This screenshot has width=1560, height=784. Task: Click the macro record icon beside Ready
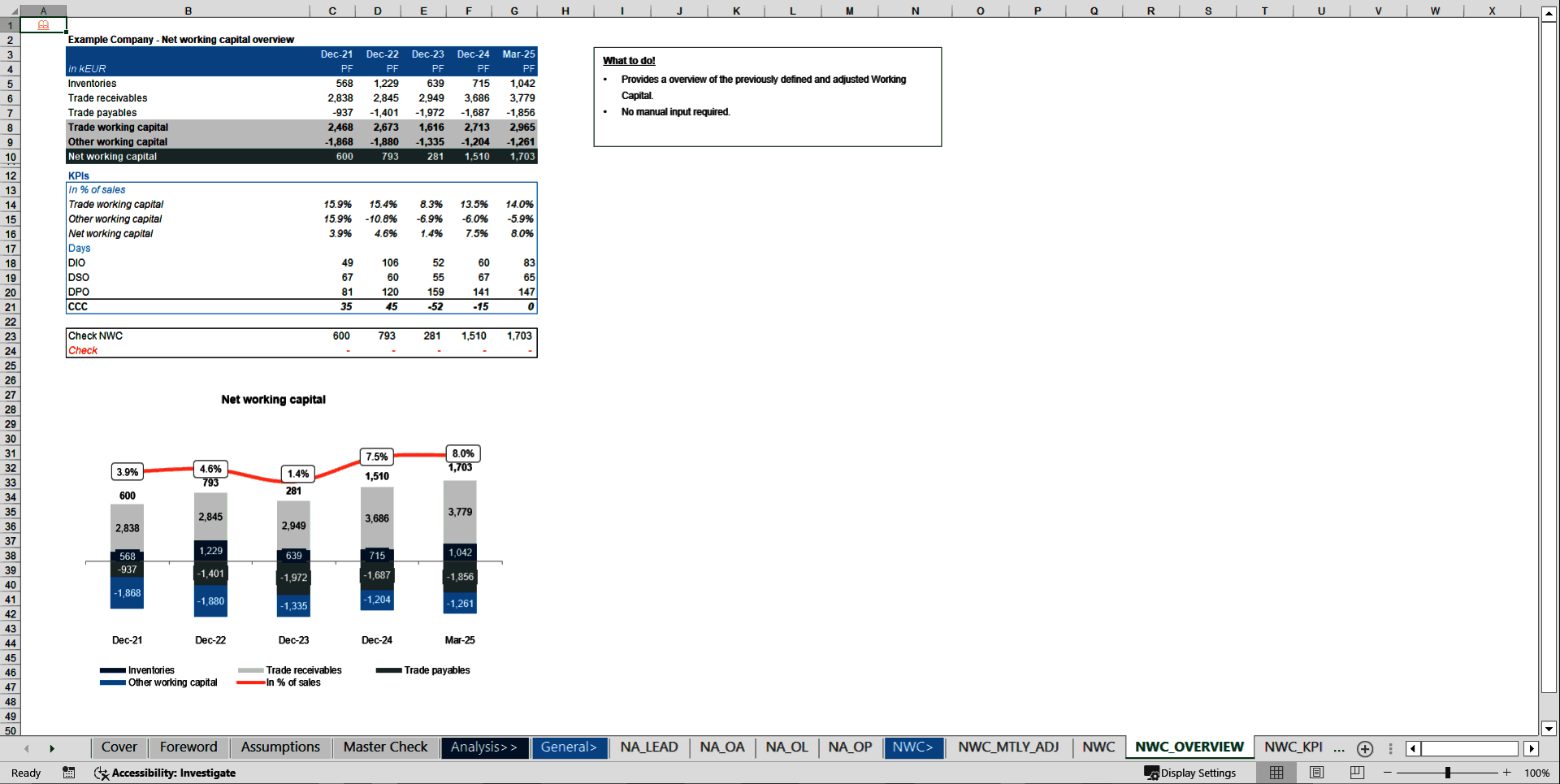(69, 773)
